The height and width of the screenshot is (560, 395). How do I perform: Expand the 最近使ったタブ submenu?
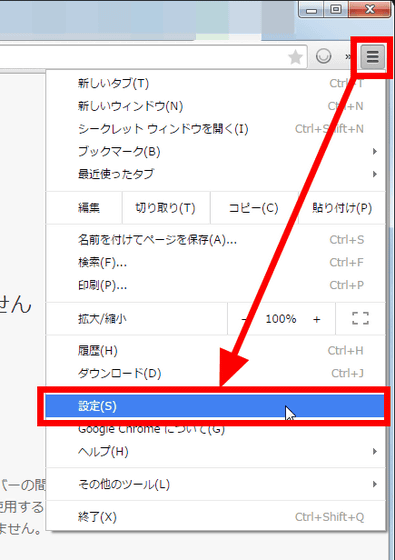216,174
